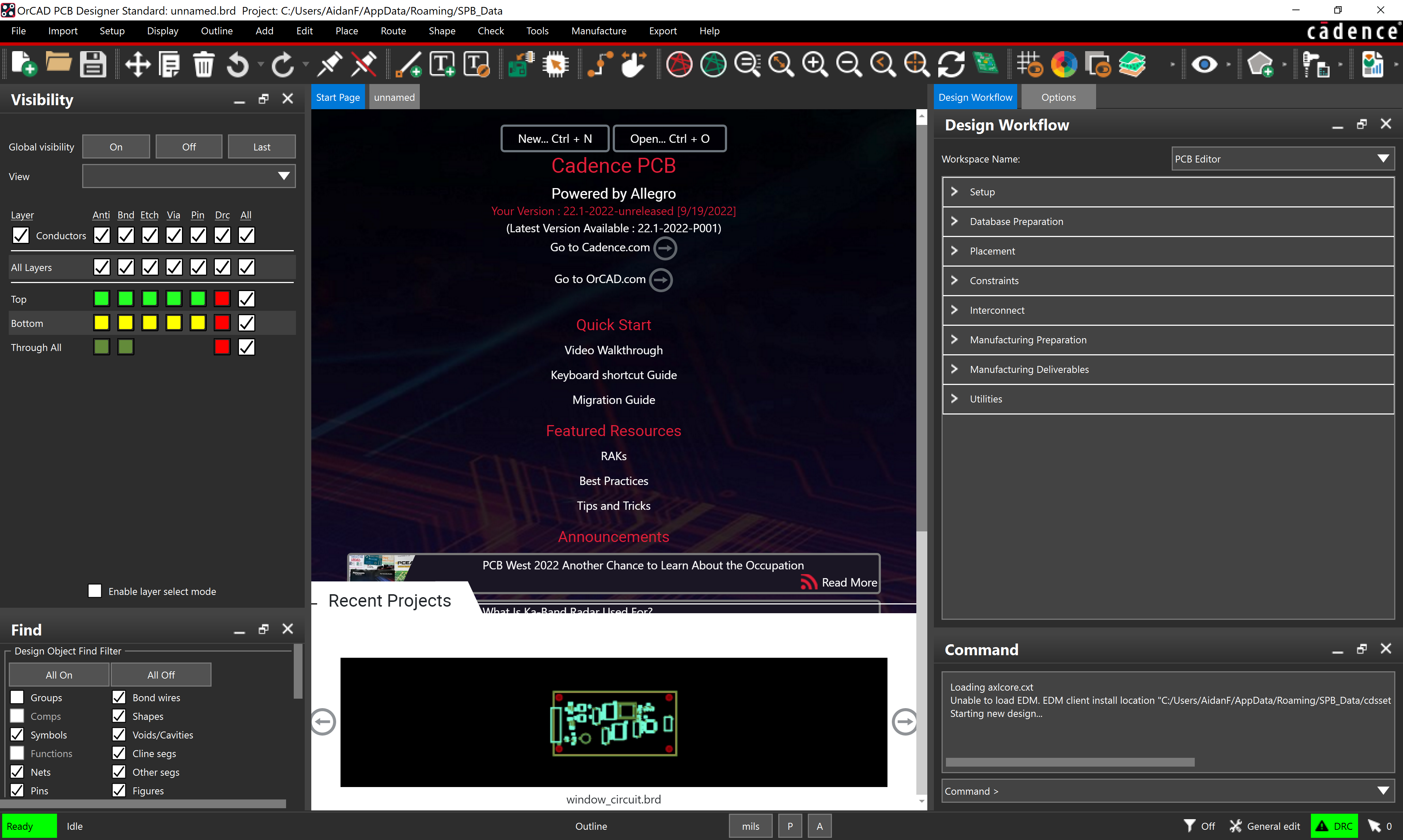Viewport: 1403px width, 840px height.
Task: Open the Video Walkthrough link
Action: click(613, 350)
